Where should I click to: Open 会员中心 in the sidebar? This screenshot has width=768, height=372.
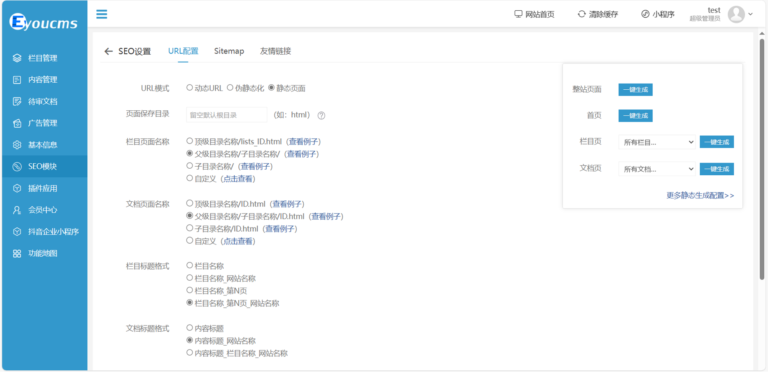45,210
